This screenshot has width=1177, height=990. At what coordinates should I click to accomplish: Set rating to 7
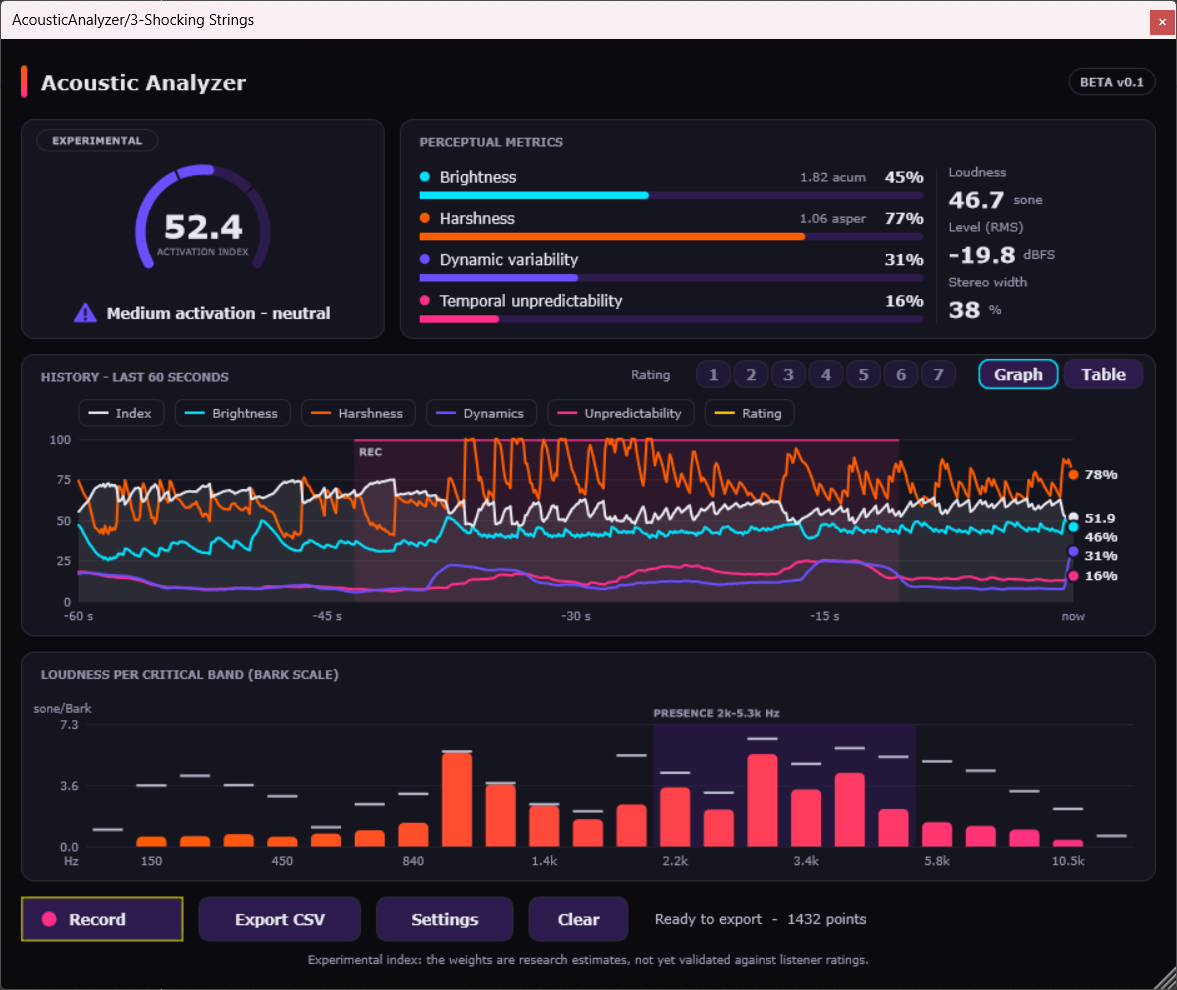[938, 375]
